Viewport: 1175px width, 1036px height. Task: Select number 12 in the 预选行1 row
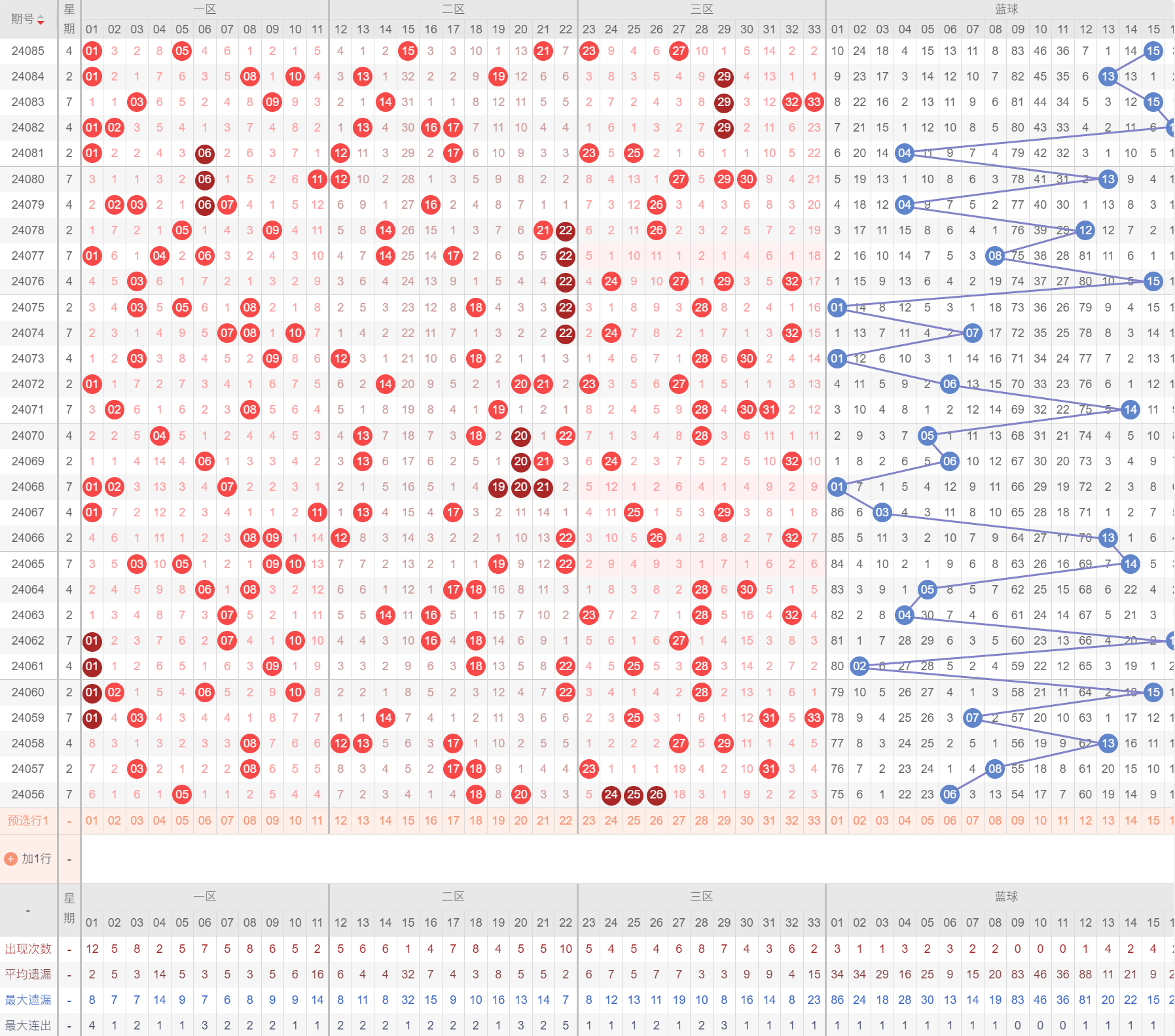340,821
